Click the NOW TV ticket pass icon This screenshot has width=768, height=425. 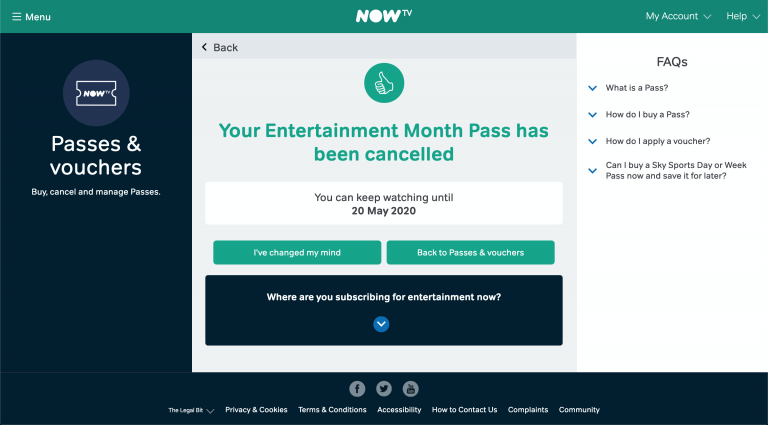(95, 92)
